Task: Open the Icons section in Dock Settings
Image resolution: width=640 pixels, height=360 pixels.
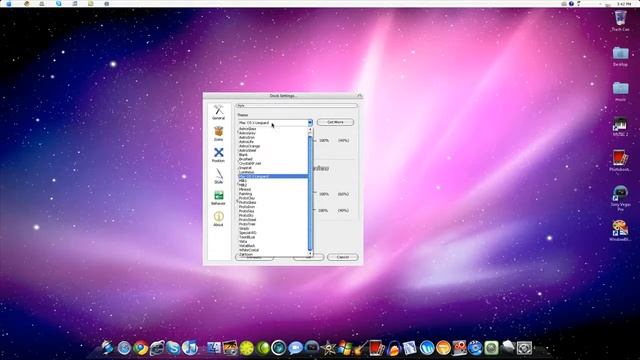Action: coord(218,133)
